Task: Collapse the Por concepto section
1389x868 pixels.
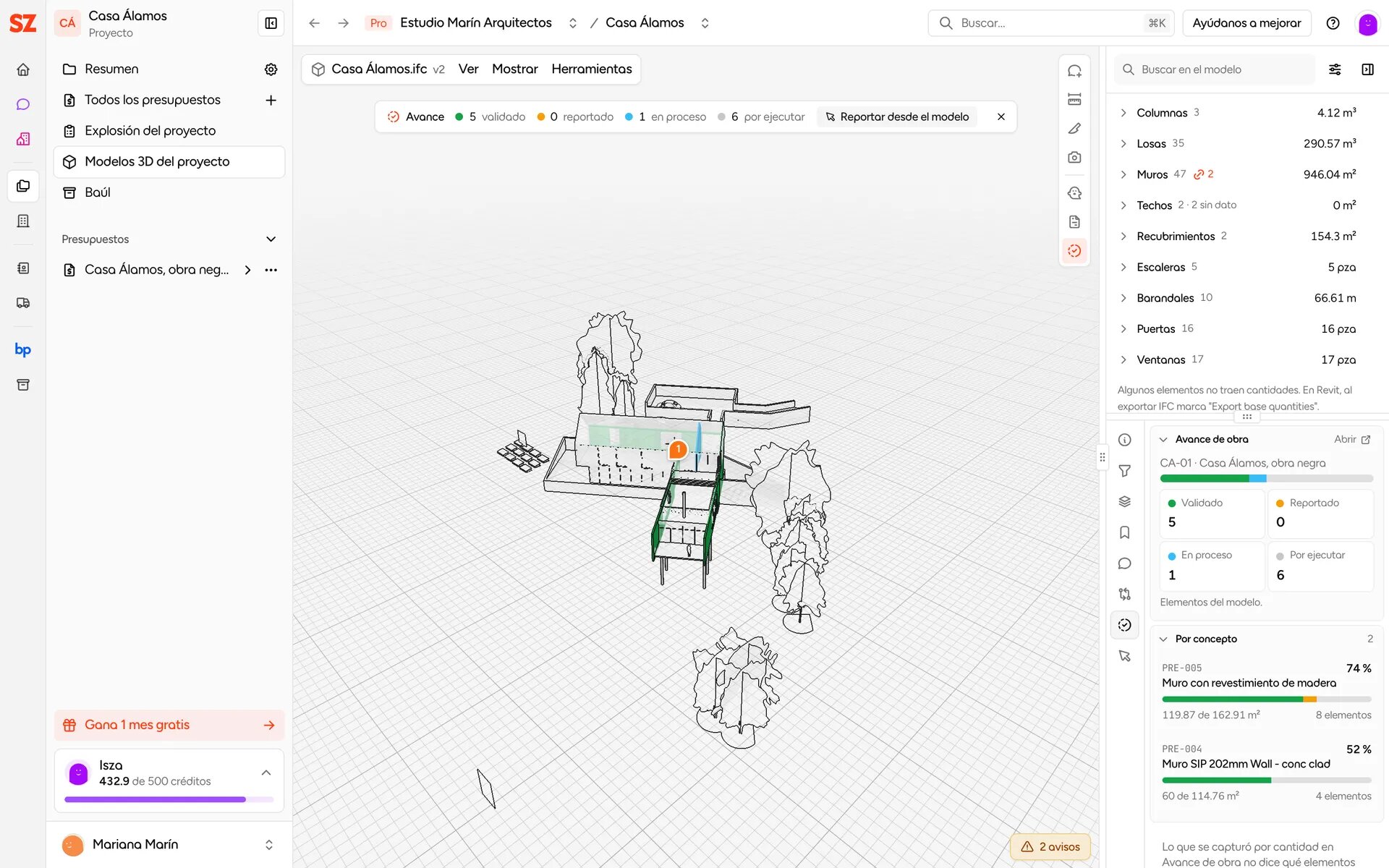Action: pyautogui.click(x=1163, y=639)
